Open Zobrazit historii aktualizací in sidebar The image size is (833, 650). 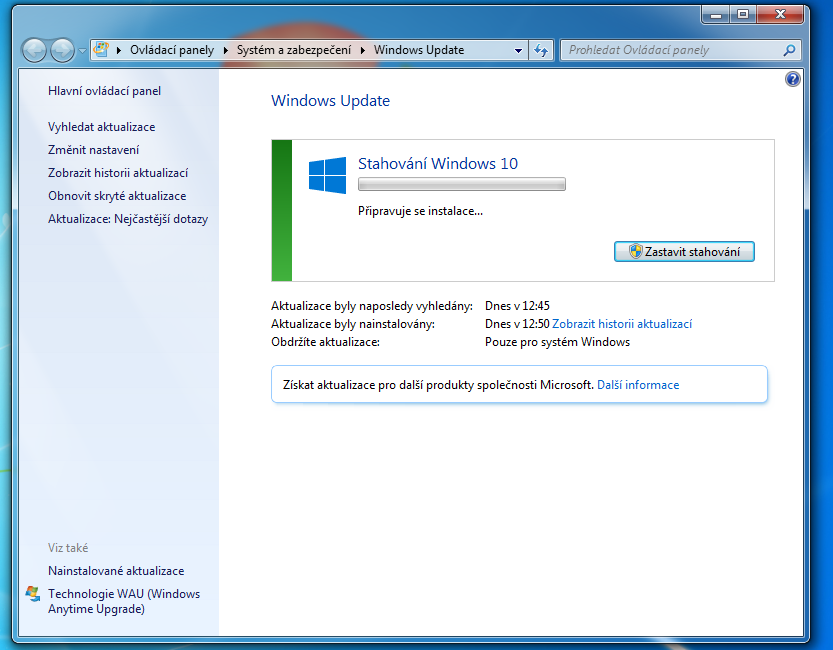(118, 173)
